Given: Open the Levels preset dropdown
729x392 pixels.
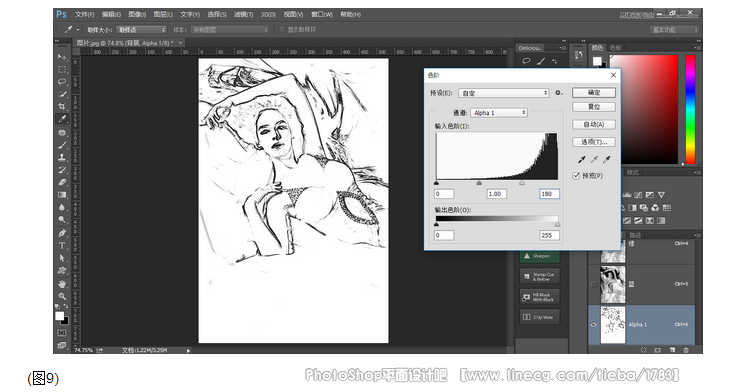Looking at the screenshot, I should pyautogui.click(x=504, y=93).
